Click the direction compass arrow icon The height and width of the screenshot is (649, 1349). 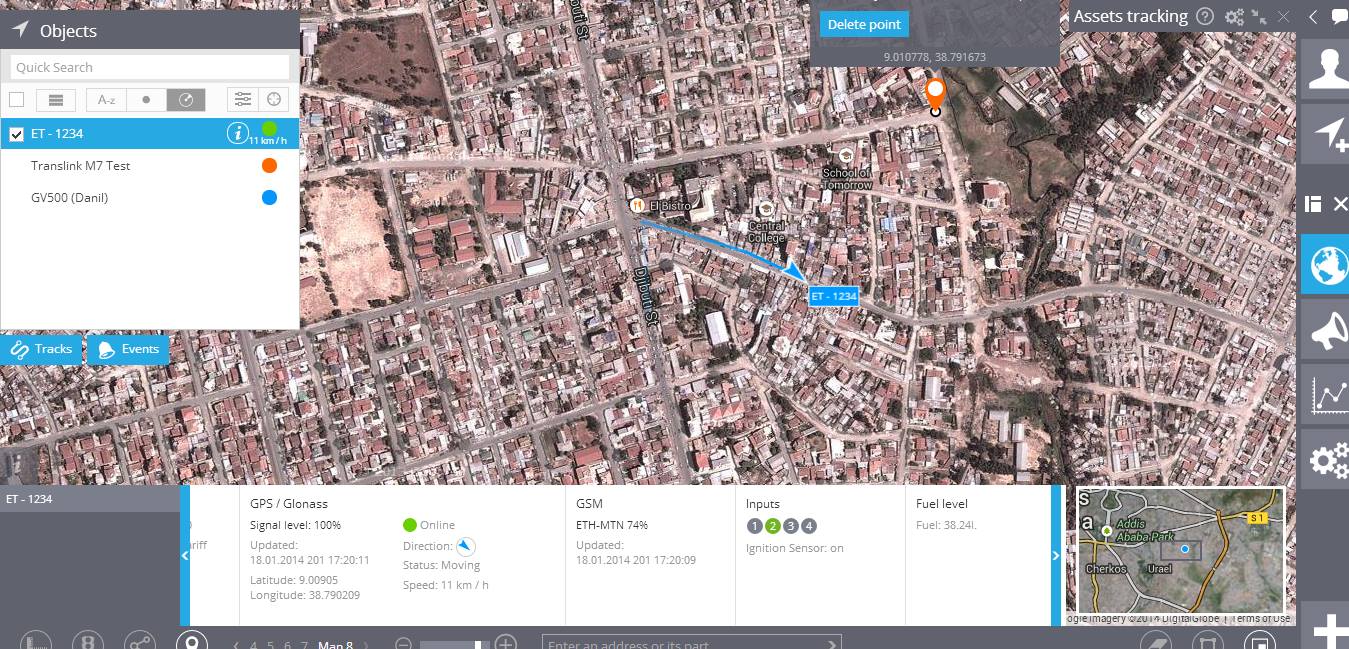(x=466, y=546)
